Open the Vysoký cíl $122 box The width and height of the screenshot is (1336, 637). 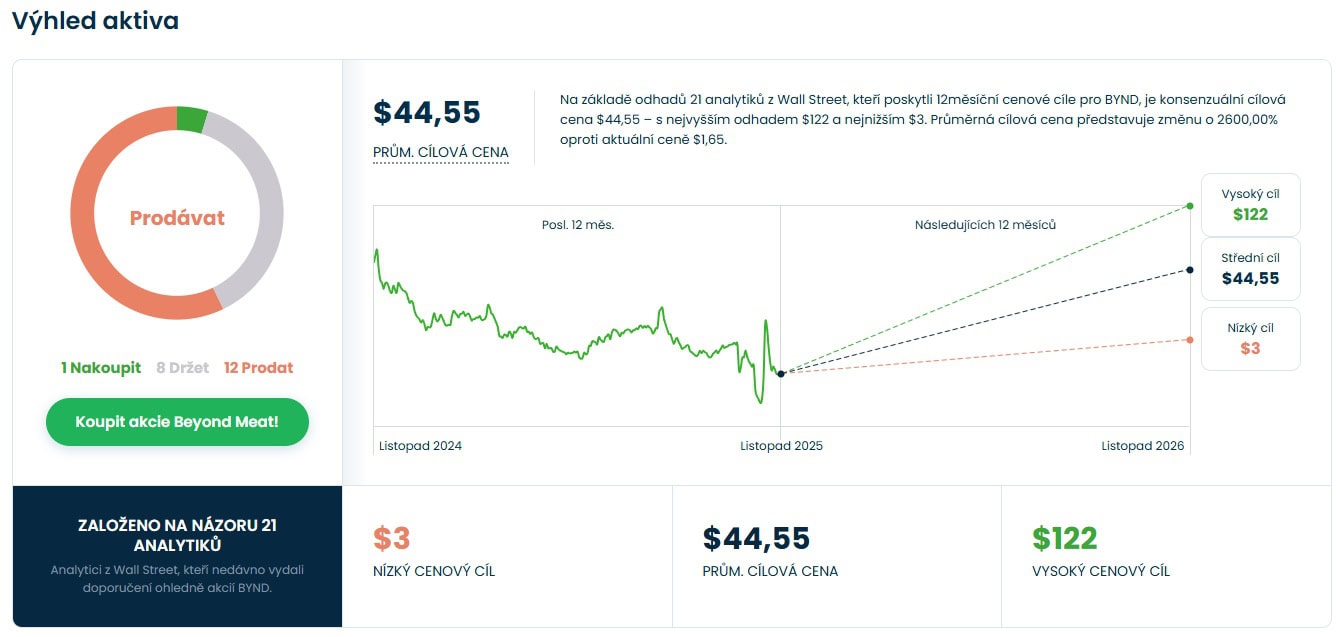(1250, 204)
